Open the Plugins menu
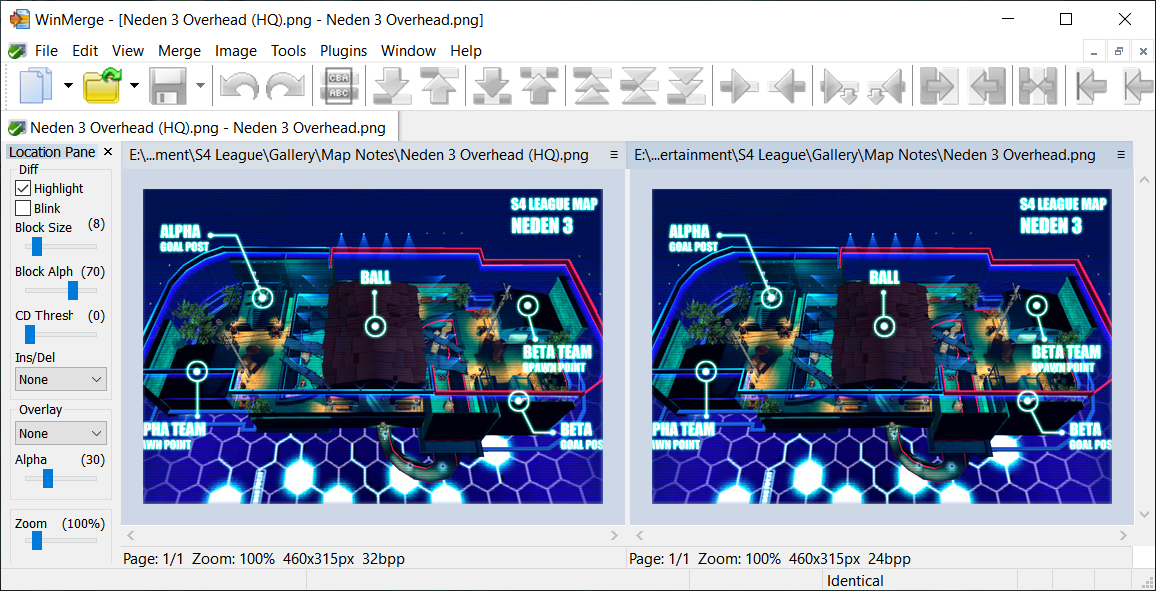This screenshot has height=591, width=1156. click(x=344, y=51)
